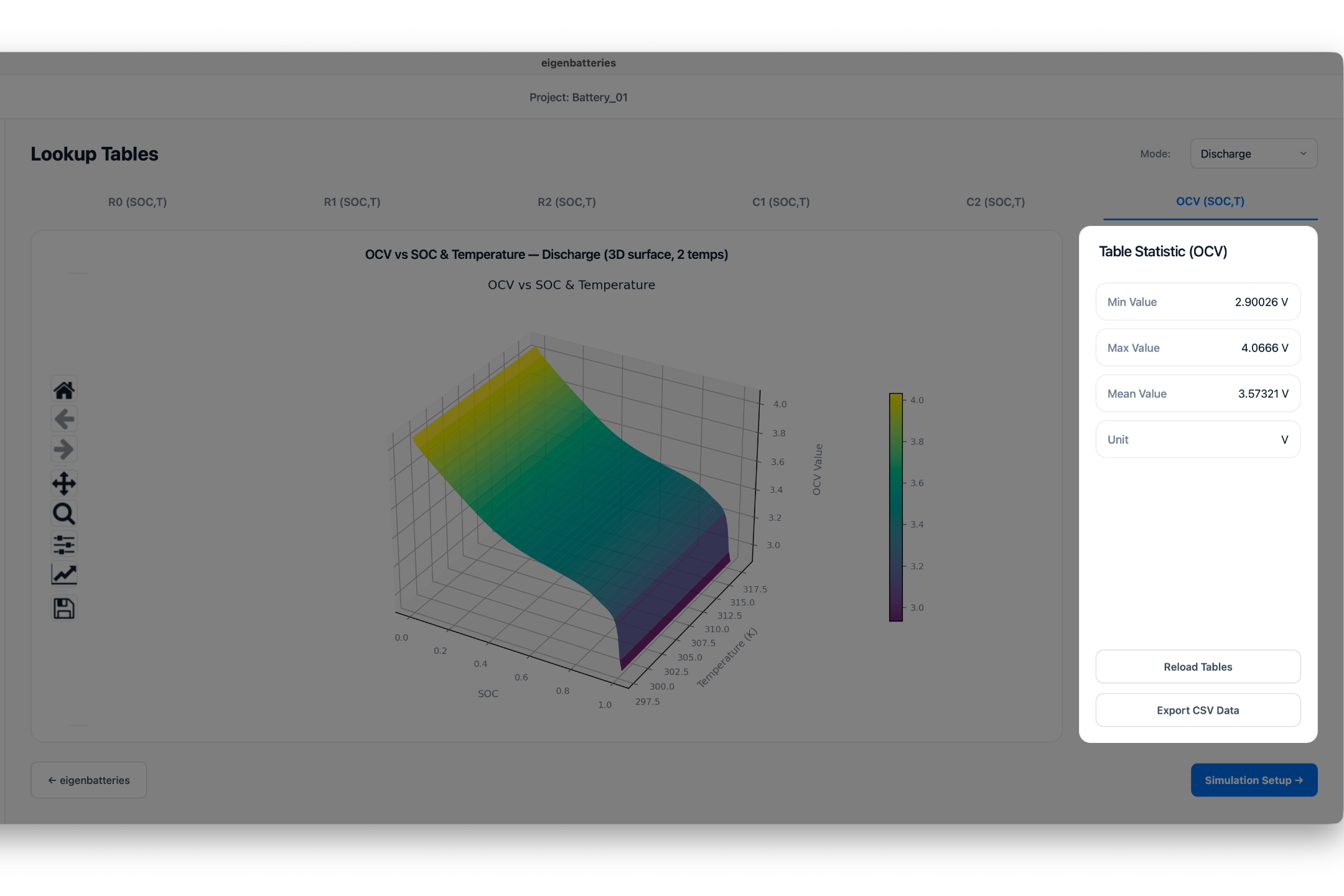Switch to the R1 (SOC,T) tab
Screen dimensions: 1344x896
pyautogui.click(x=352, y=202)
